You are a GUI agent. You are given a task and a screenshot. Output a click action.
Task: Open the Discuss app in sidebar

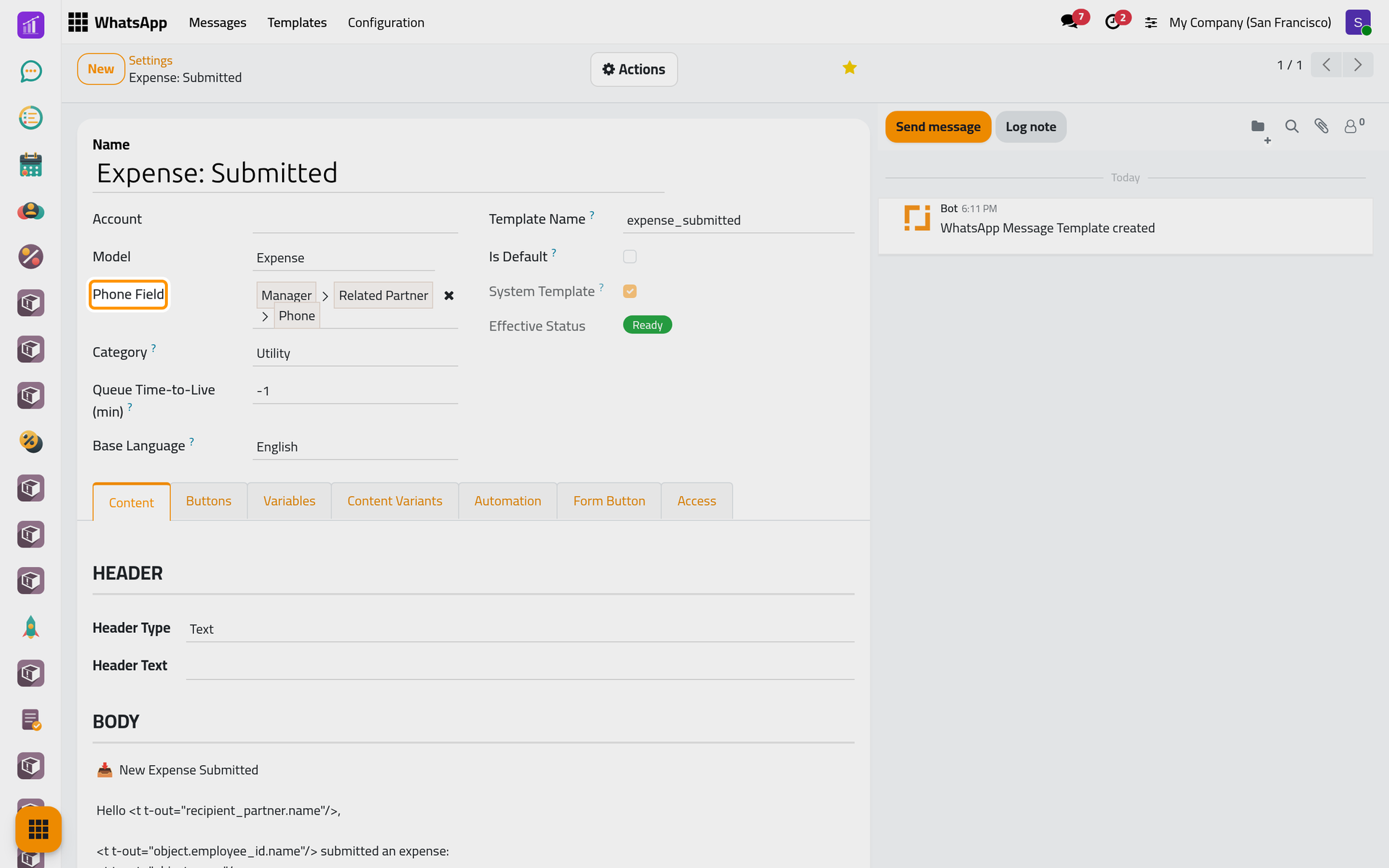tap(30, 72)
